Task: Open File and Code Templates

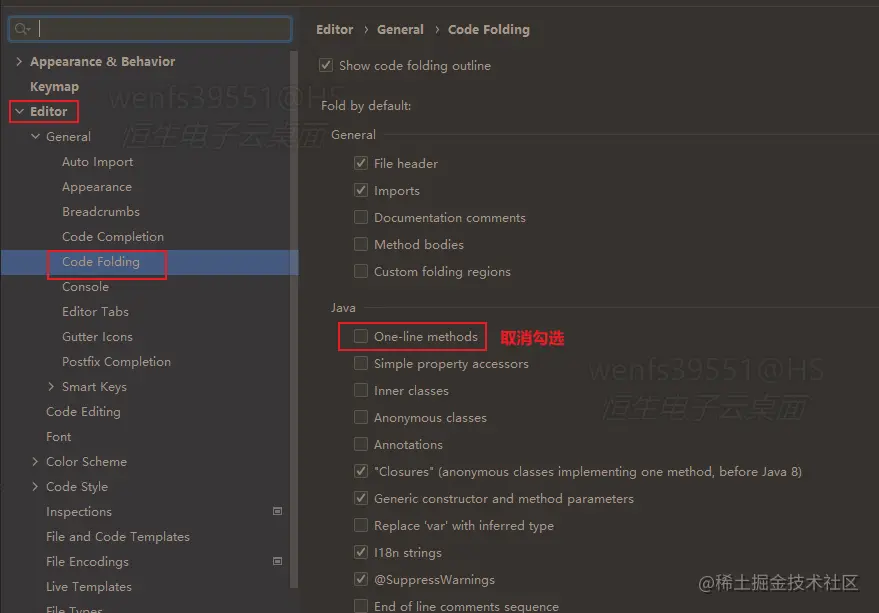Action: pyautogui.click(x=118, y=537)
